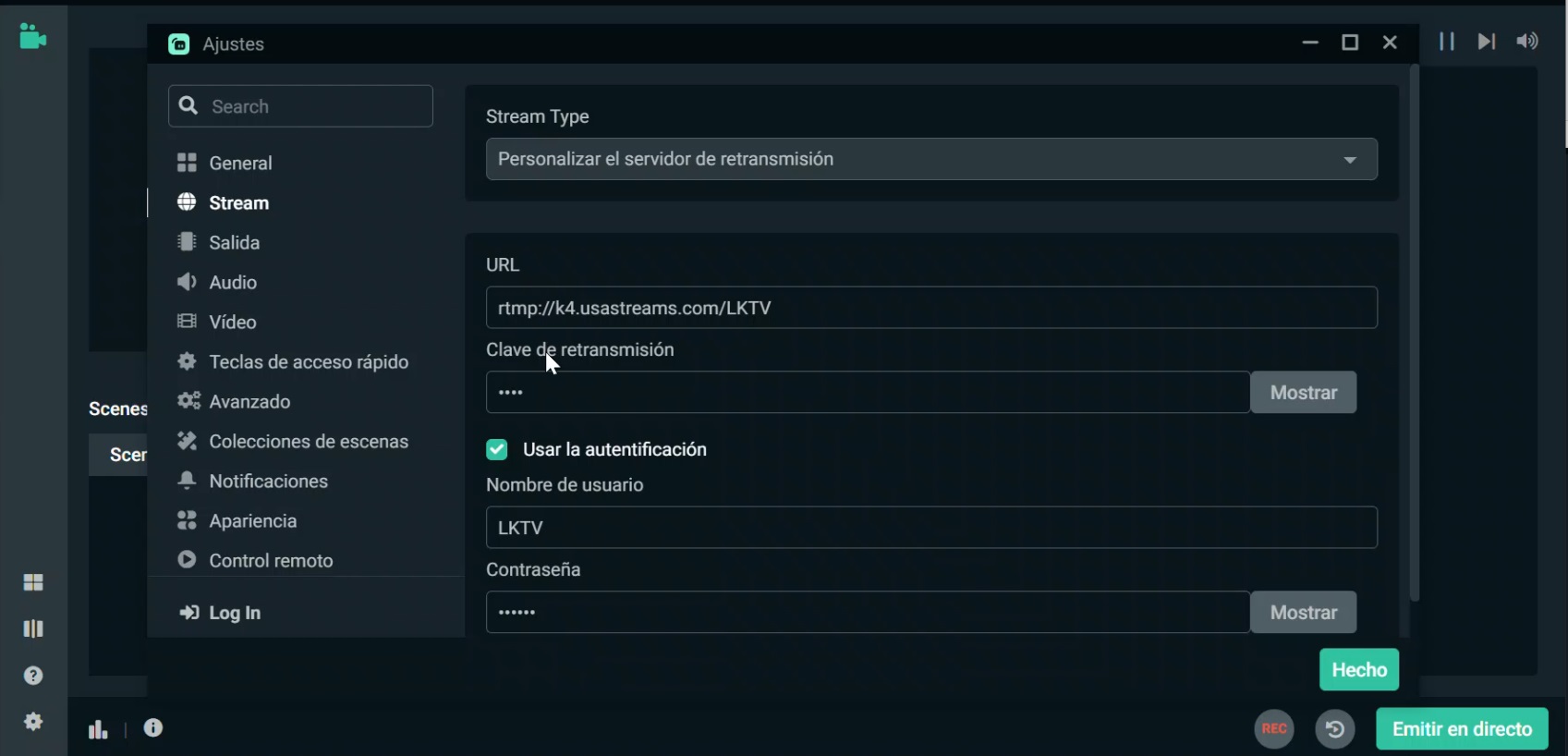Click the Colecciones de escenas wand icon

187,440
